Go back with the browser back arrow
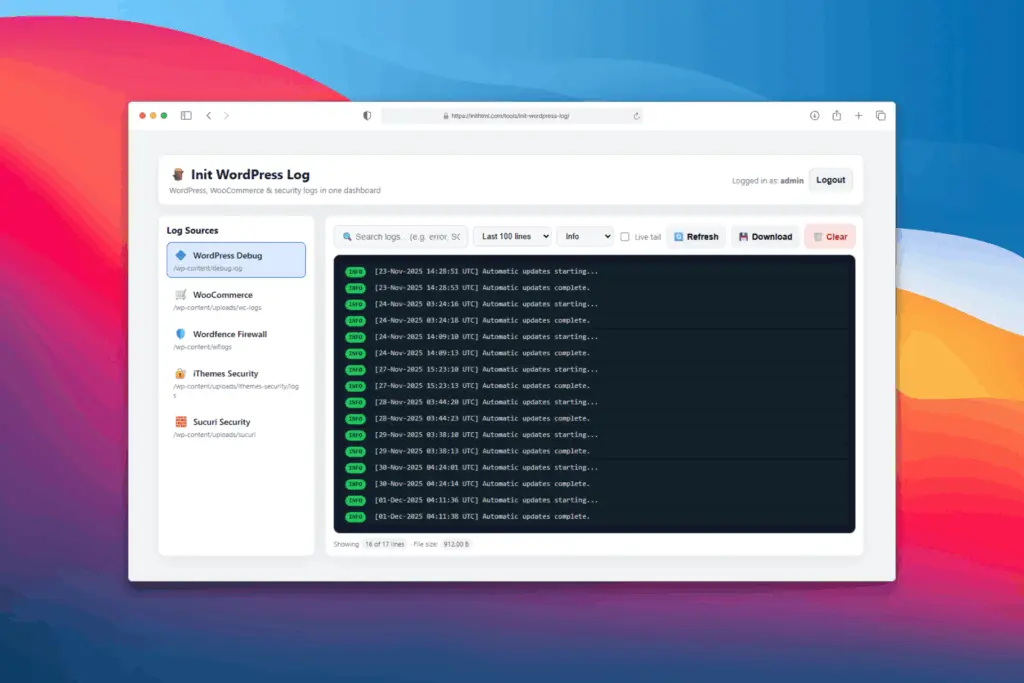 (x=209, y=116)
